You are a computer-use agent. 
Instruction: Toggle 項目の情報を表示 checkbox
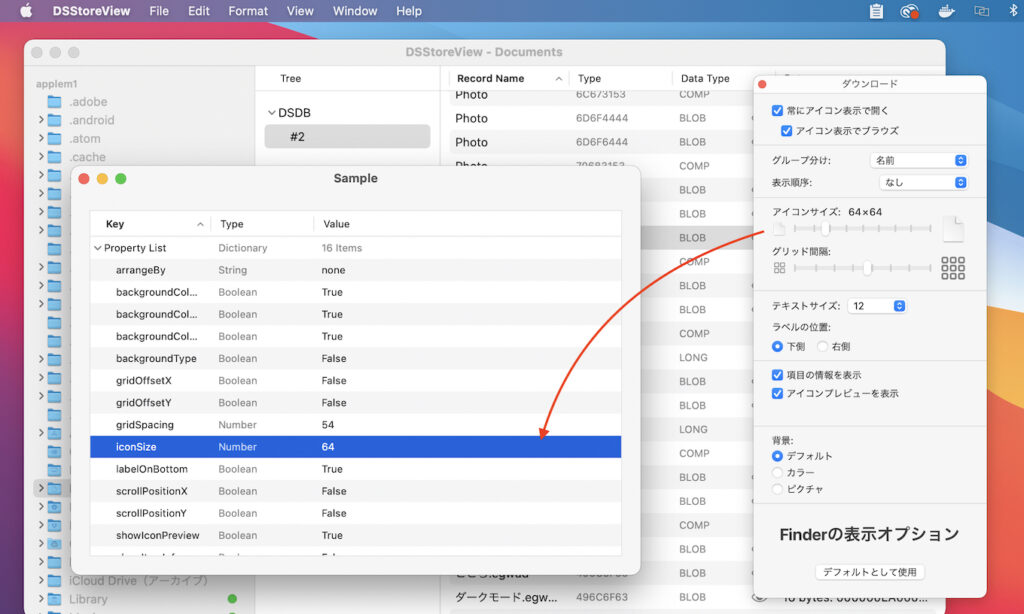[777, 375]
